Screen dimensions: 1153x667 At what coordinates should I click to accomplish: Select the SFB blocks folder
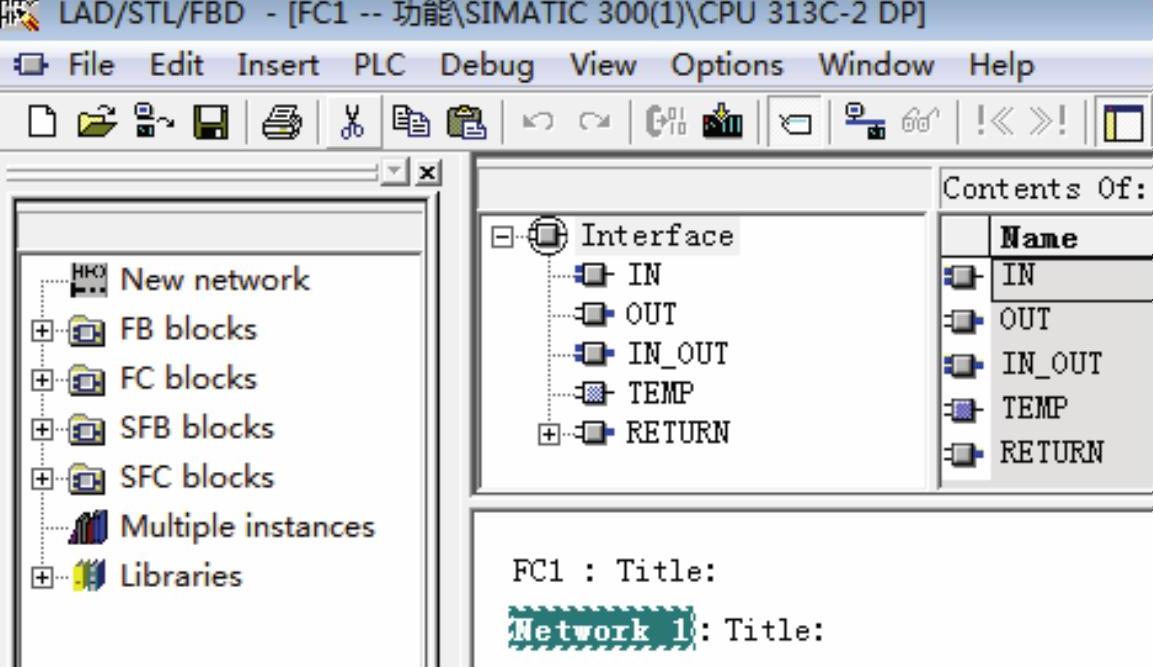196,427
